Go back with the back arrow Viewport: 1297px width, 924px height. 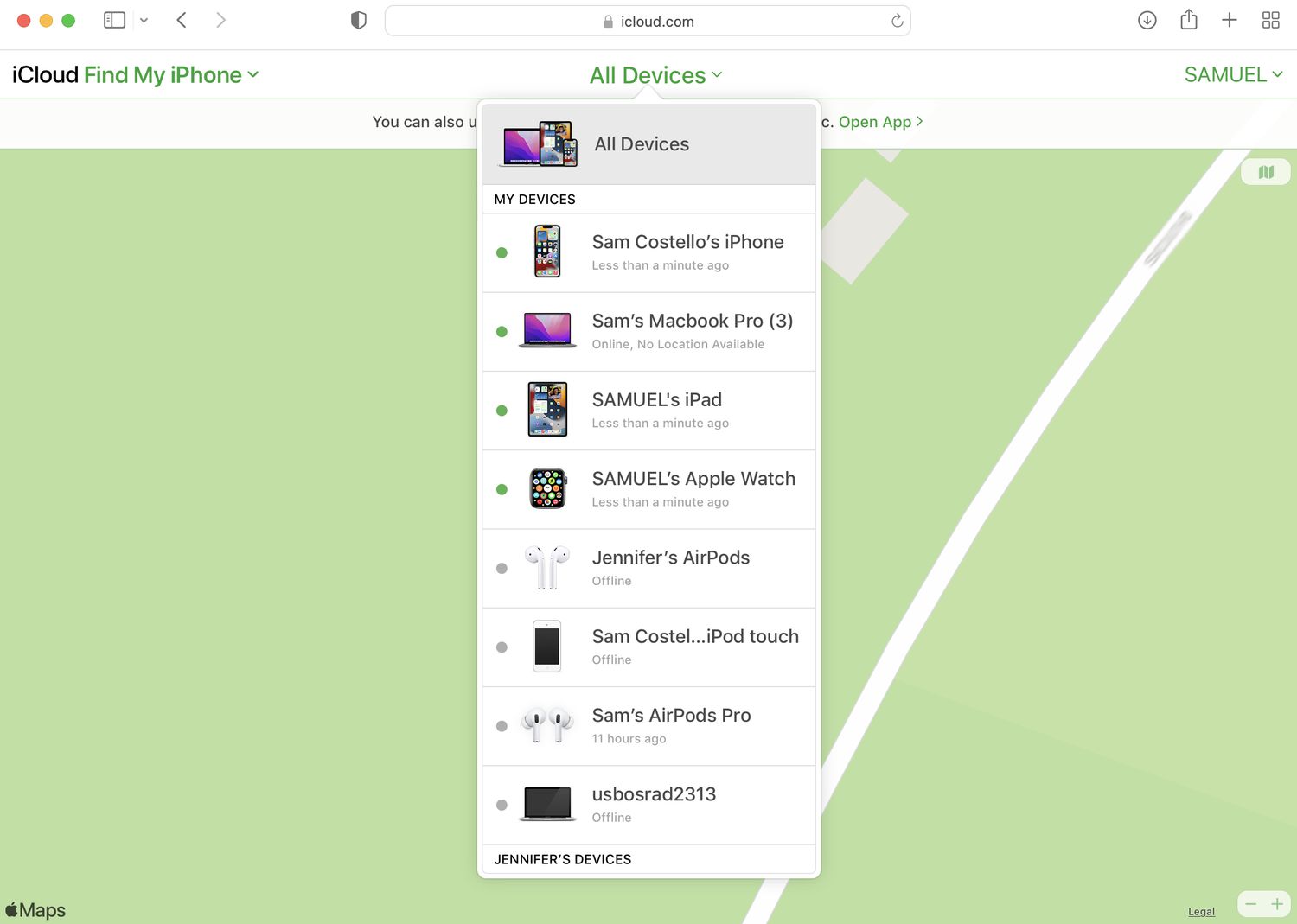pos(182,20)
